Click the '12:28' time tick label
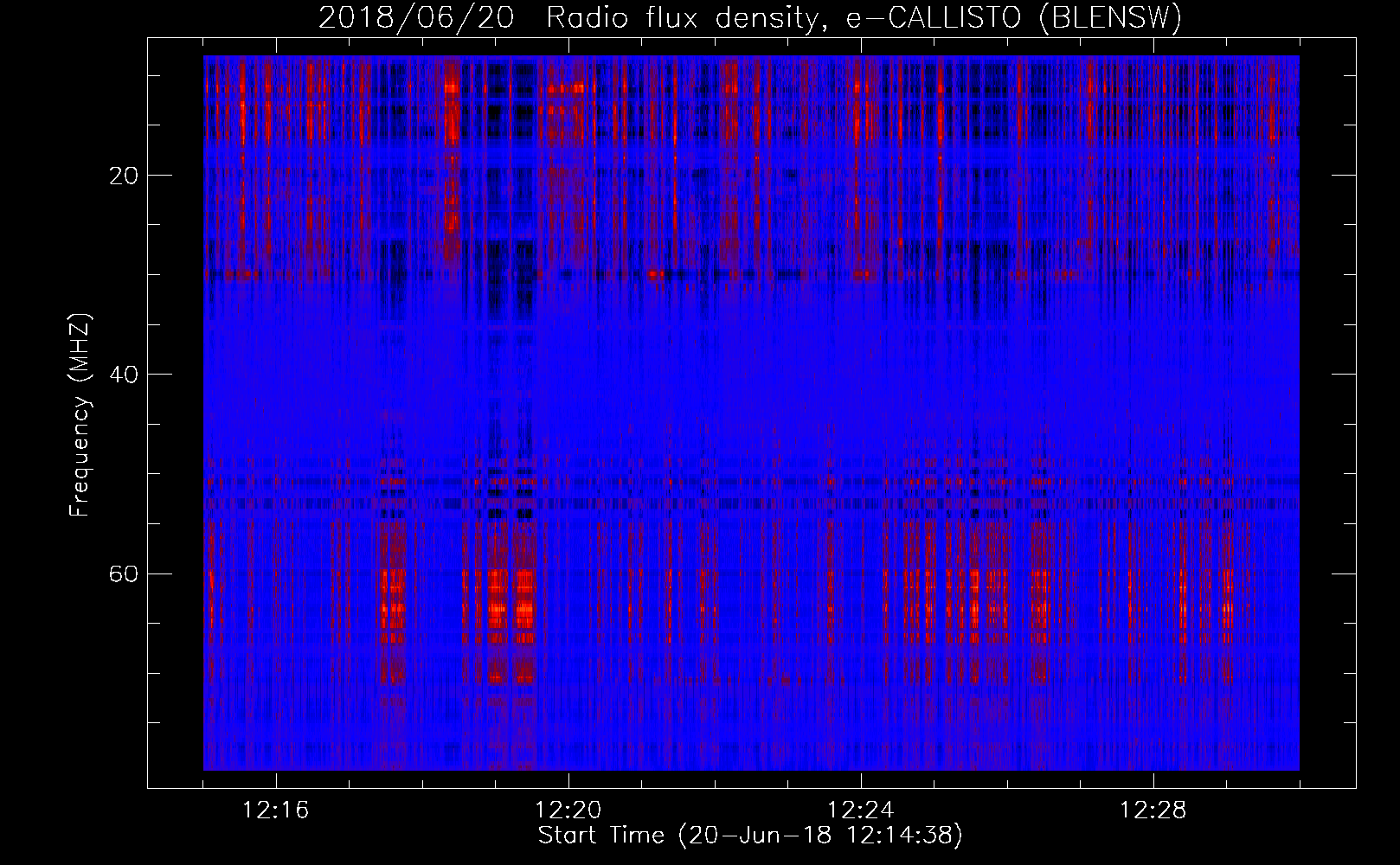1400x865 pixels. click(x=1153, y=811)
